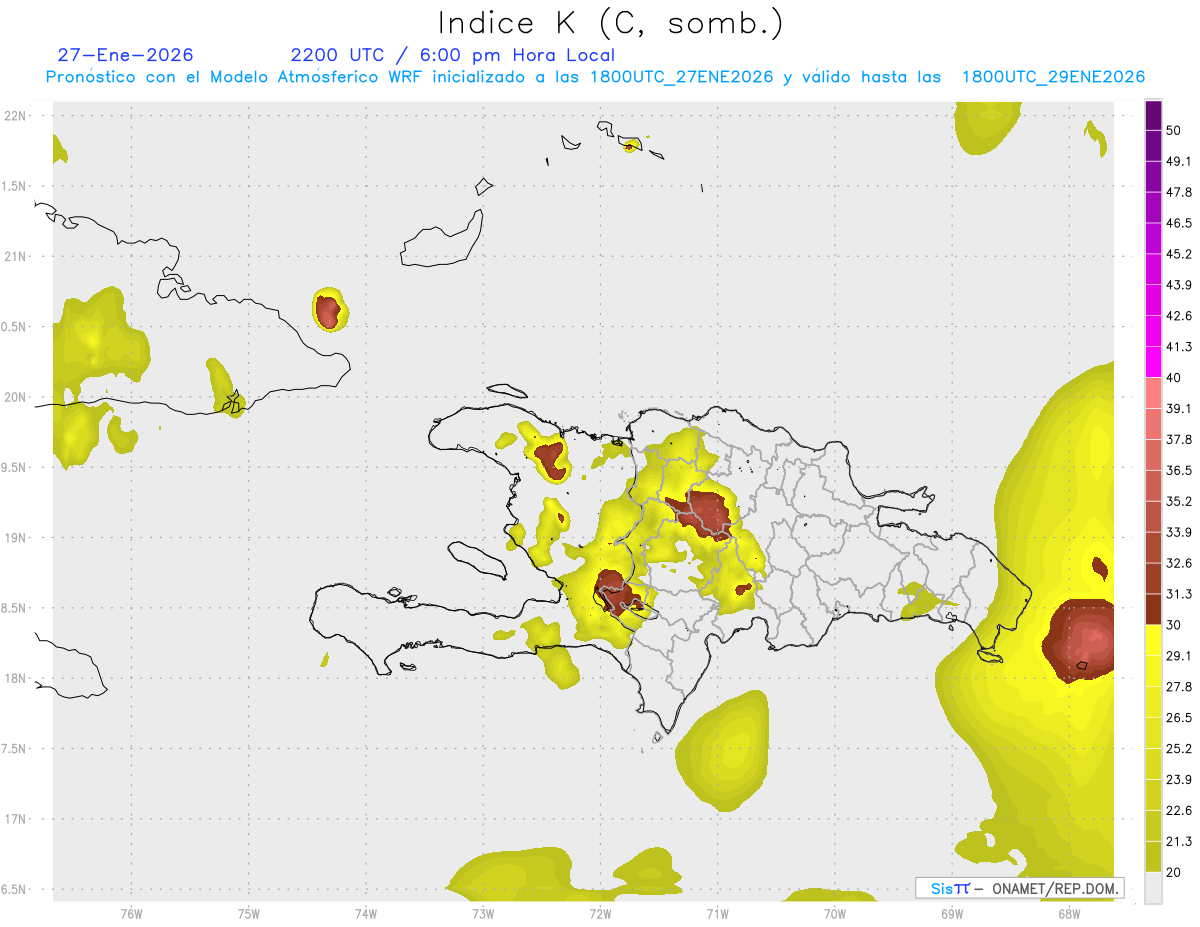This screenshot has width=1200, height=927.
Task: Click the "0.5N" latitude axis label
Action: pyautogui.click(x=15, y=327)
